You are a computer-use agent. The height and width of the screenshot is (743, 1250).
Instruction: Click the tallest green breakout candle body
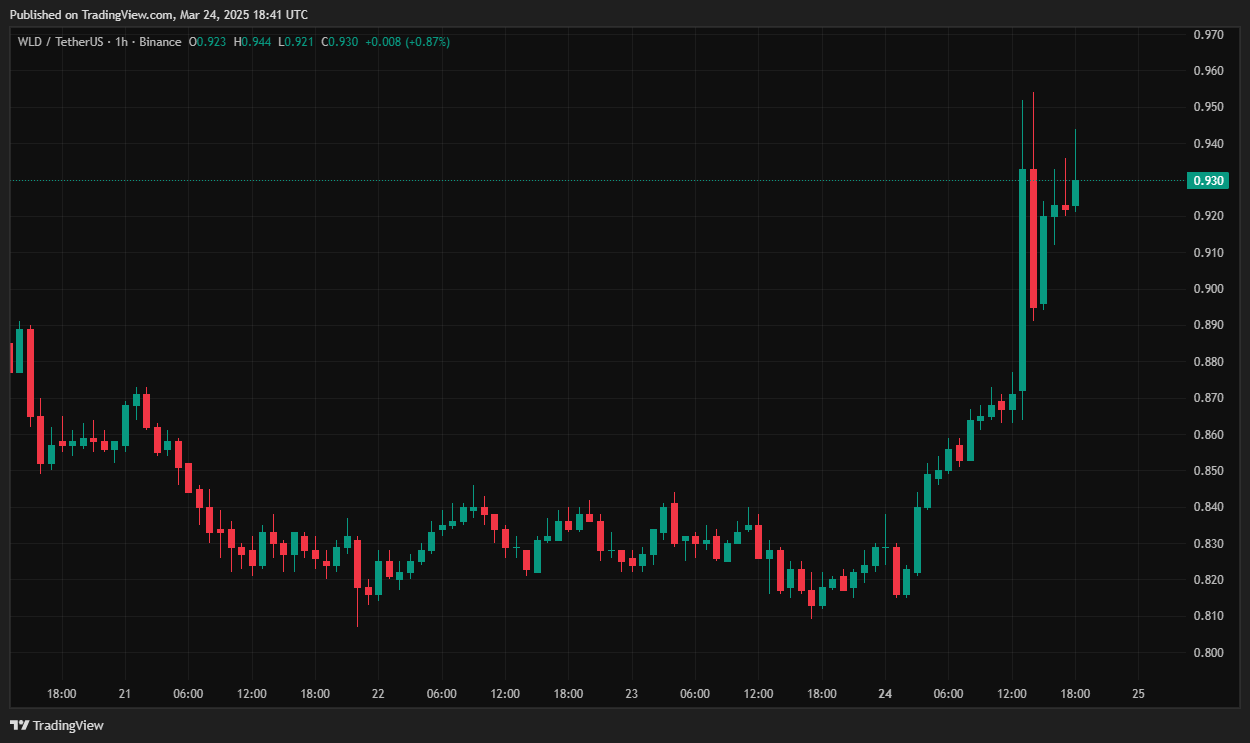click(1023, 280)
